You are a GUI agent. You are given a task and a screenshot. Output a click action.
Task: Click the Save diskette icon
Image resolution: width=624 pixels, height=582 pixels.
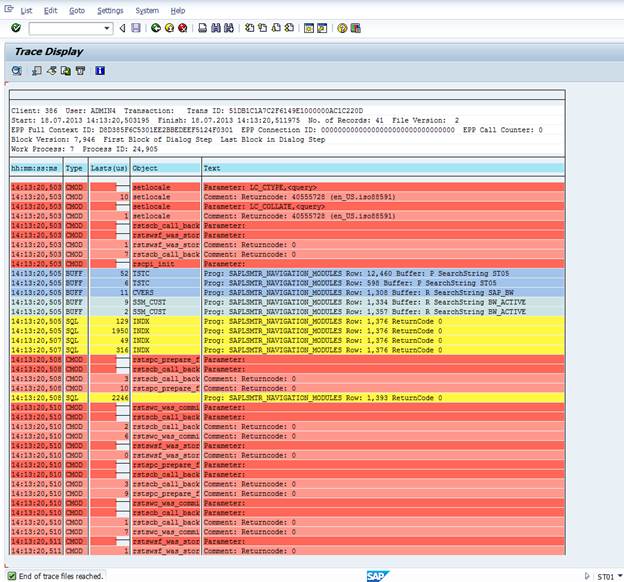(136, 28)
